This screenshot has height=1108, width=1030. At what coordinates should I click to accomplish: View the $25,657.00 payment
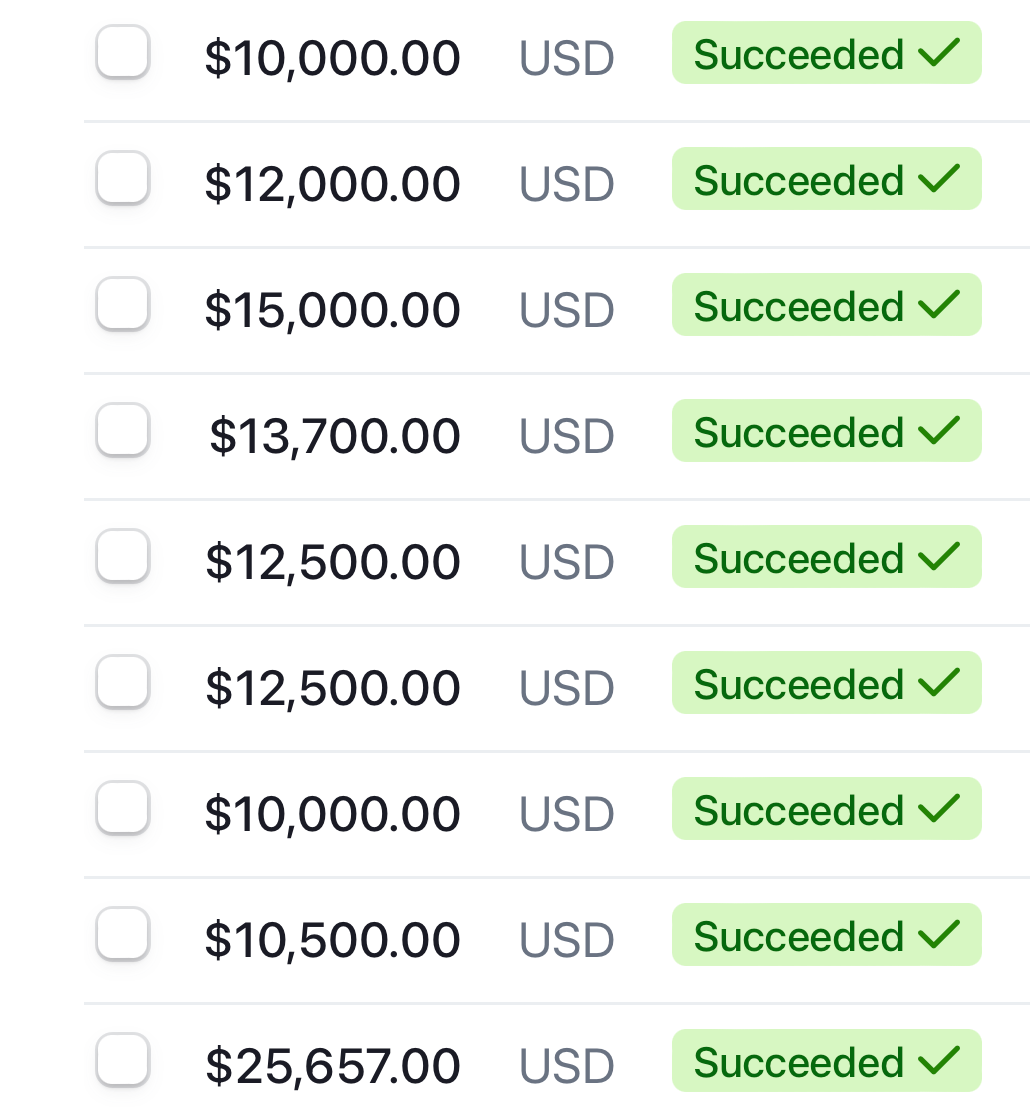pos(333,1066)
